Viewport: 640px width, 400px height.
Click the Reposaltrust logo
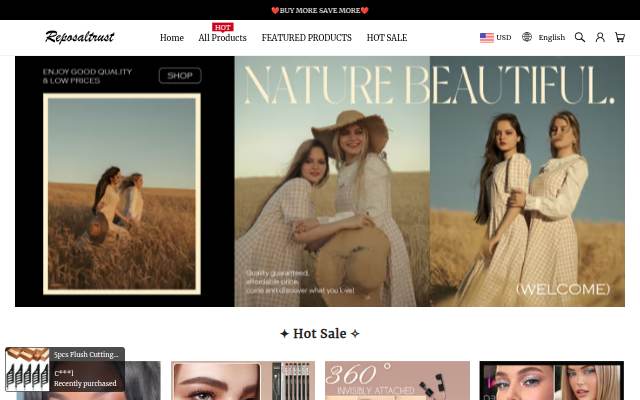[80, 37]
